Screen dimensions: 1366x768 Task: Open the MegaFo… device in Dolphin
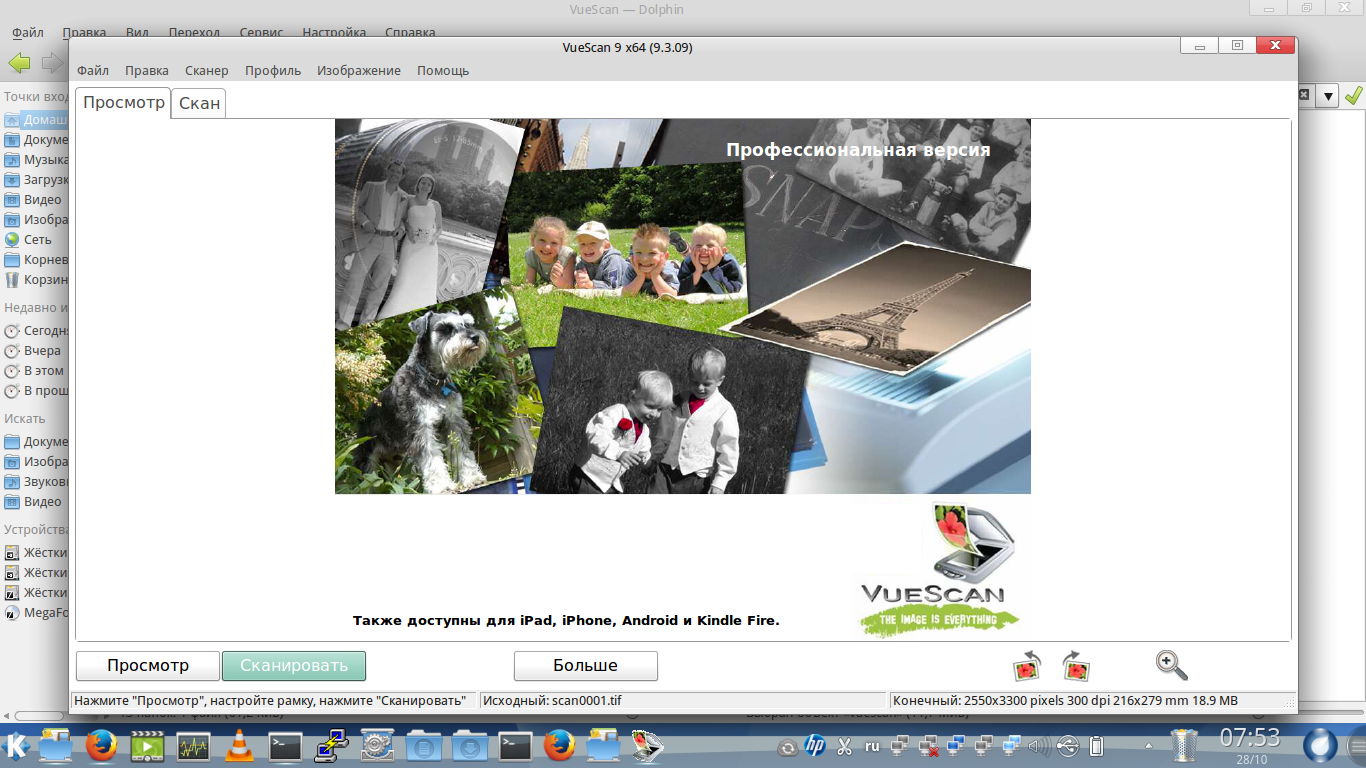coord(36,613)
